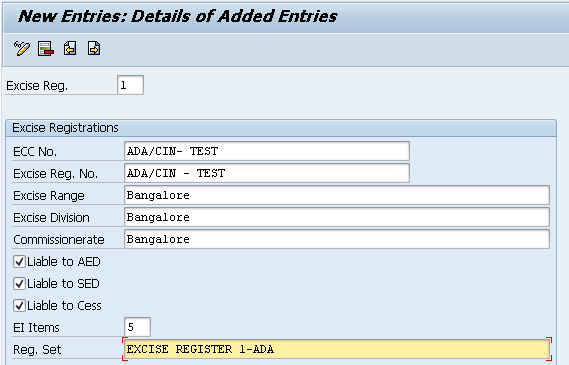Go to the previous entry icon
This screenshot has height=365, width=569.
(x=70, y=48)
